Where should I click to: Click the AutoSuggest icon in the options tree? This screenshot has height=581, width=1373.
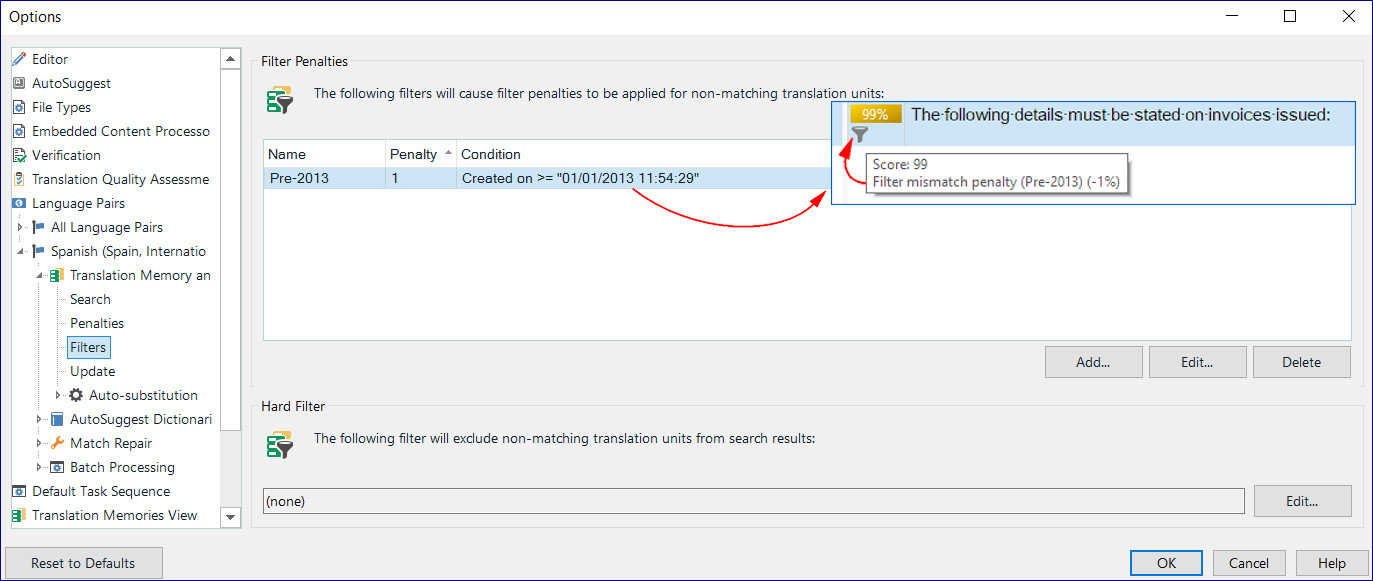click(x=19, y=84)
